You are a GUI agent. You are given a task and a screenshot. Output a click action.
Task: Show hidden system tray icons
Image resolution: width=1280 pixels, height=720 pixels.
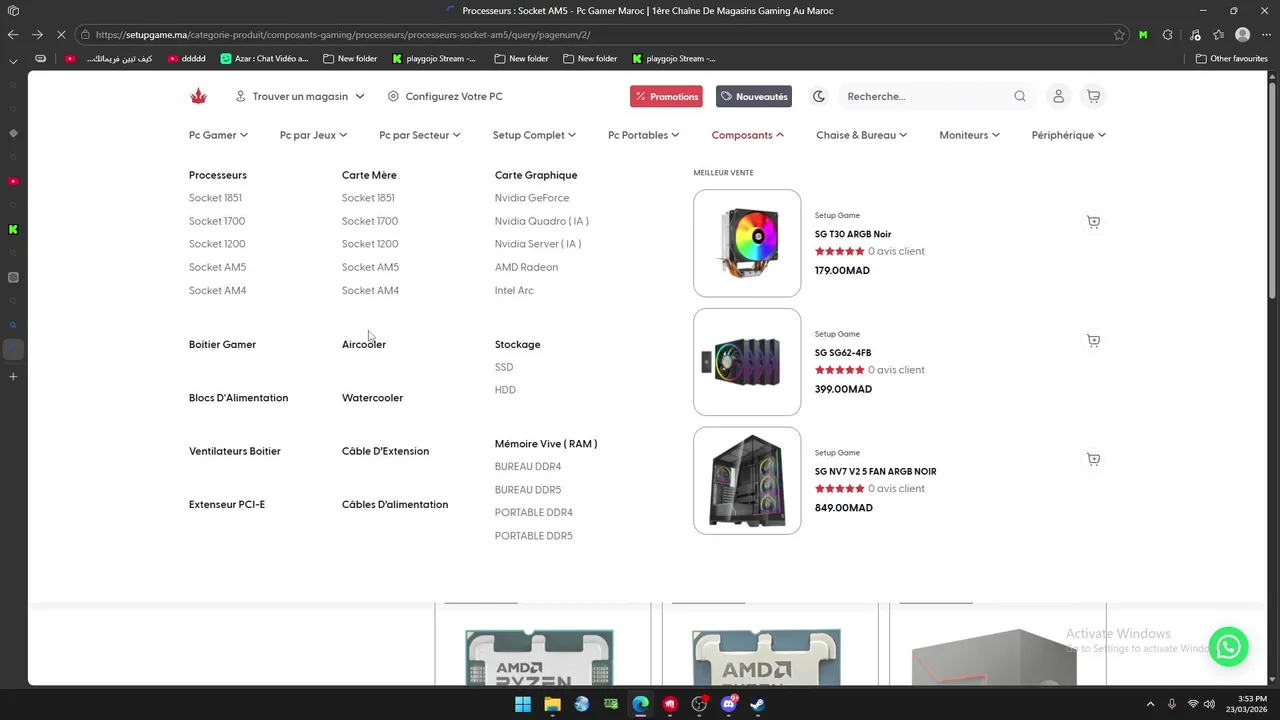click(x=1150, y=704)
